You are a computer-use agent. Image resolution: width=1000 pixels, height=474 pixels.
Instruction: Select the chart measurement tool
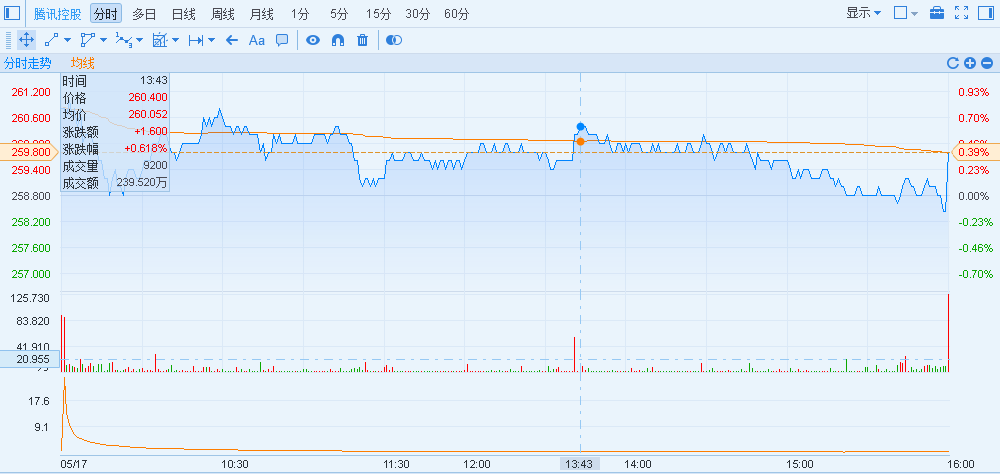coord(159,40)
